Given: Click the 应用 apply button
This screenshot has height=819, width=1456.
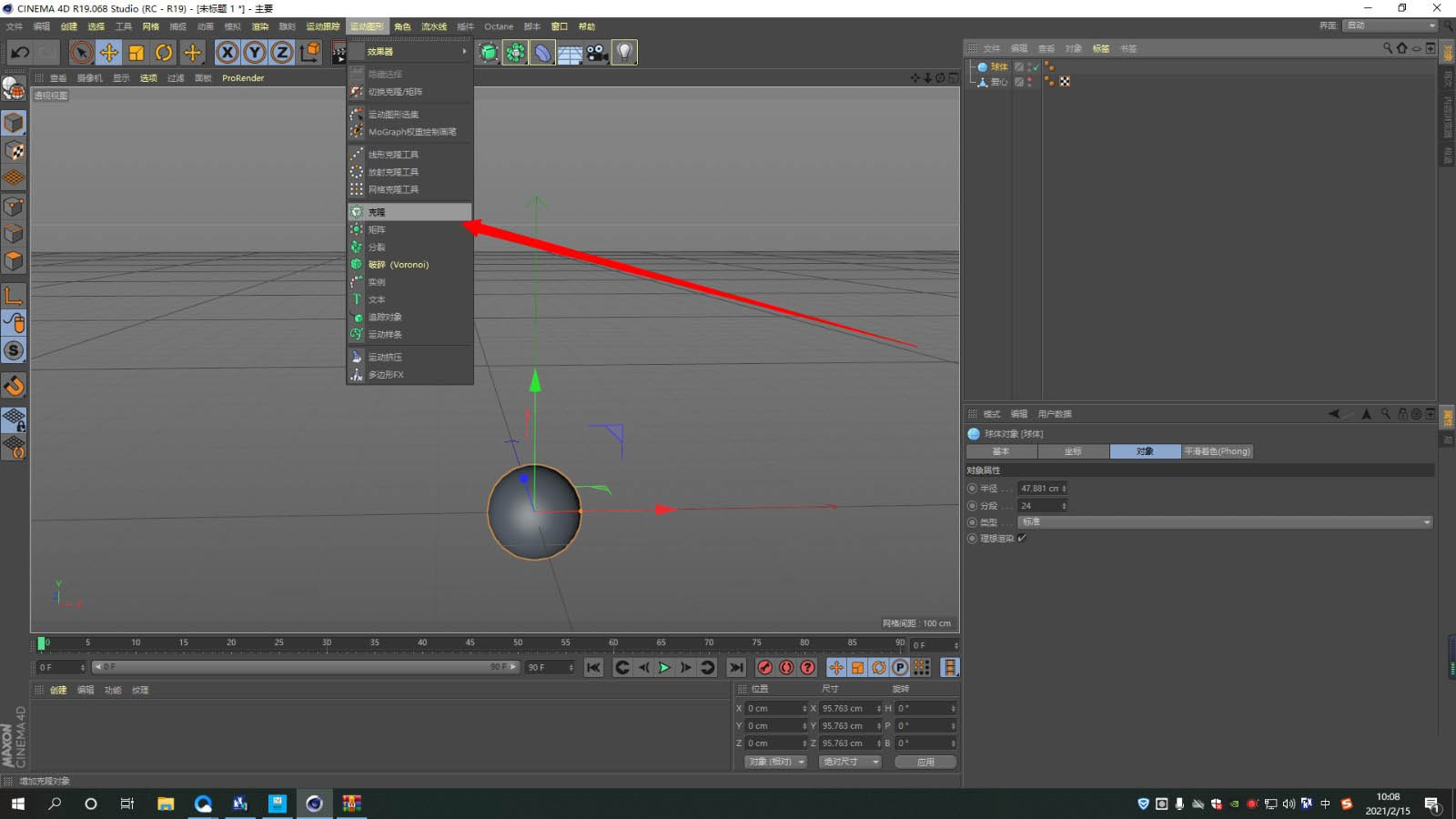Looking at the screenshot, I should click(x=925, y=763).
